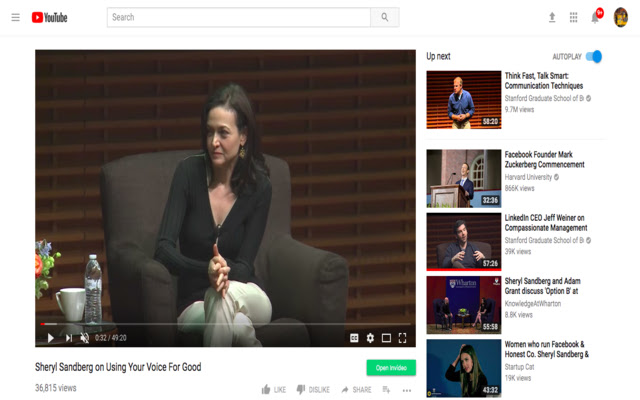The image size is (640, 400).
Task: Open Jeff Weiner video thumbnail
Action: 464,242
